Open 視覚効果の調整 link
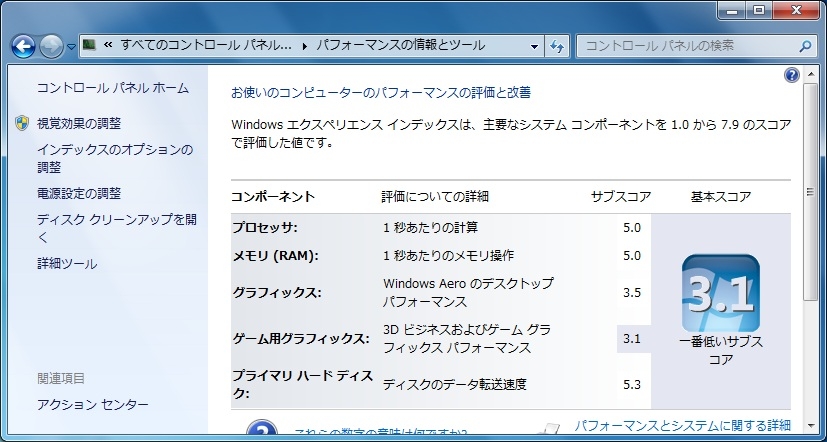The height and width of the screenshot is (442, 827). pos(79,123)
